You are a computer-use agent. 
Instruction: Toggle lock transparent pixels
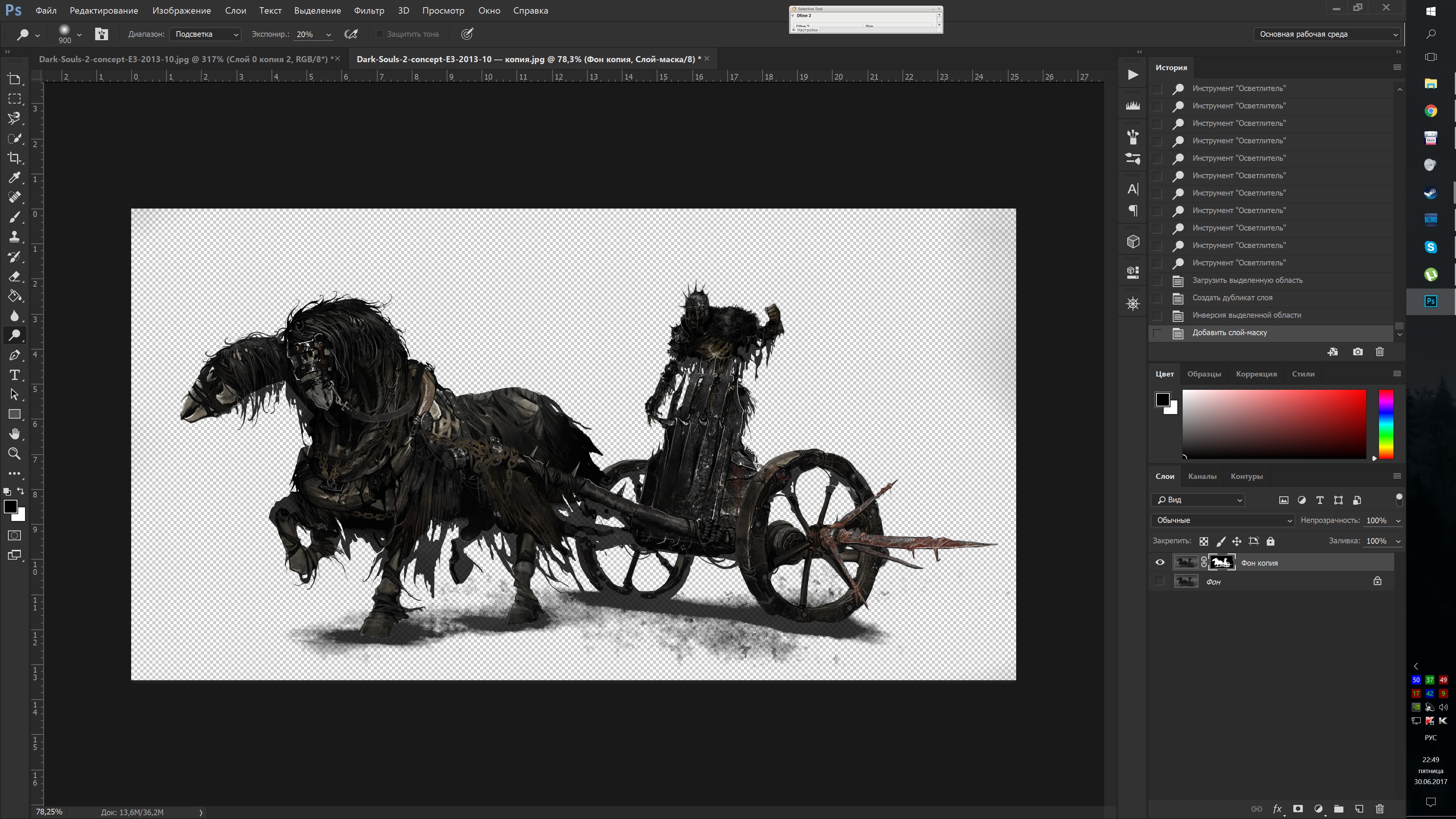coord(1204,541)
